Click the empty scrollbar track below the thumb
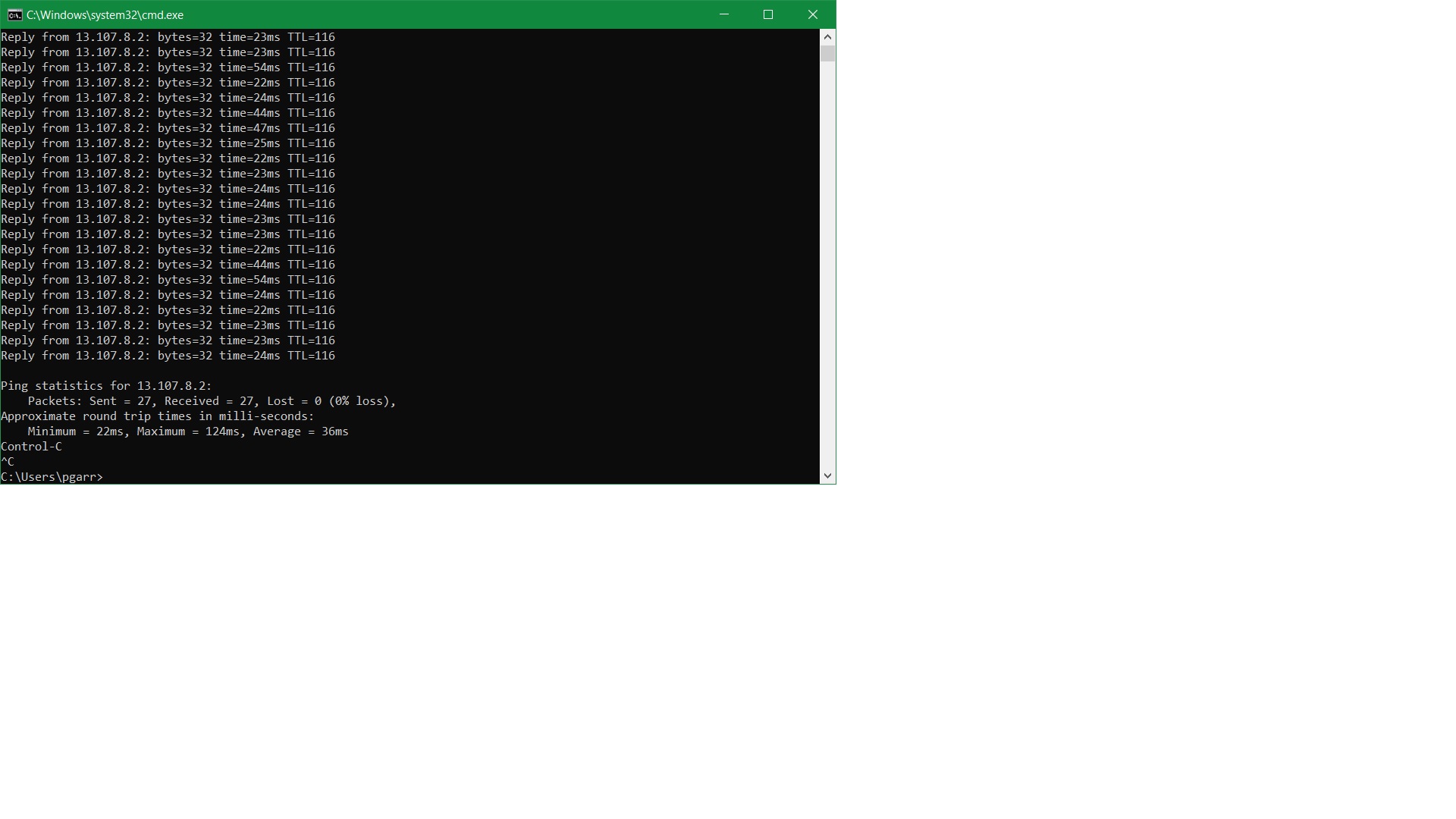Screen dimensions: 1456x819 click(x=827, y=265)
